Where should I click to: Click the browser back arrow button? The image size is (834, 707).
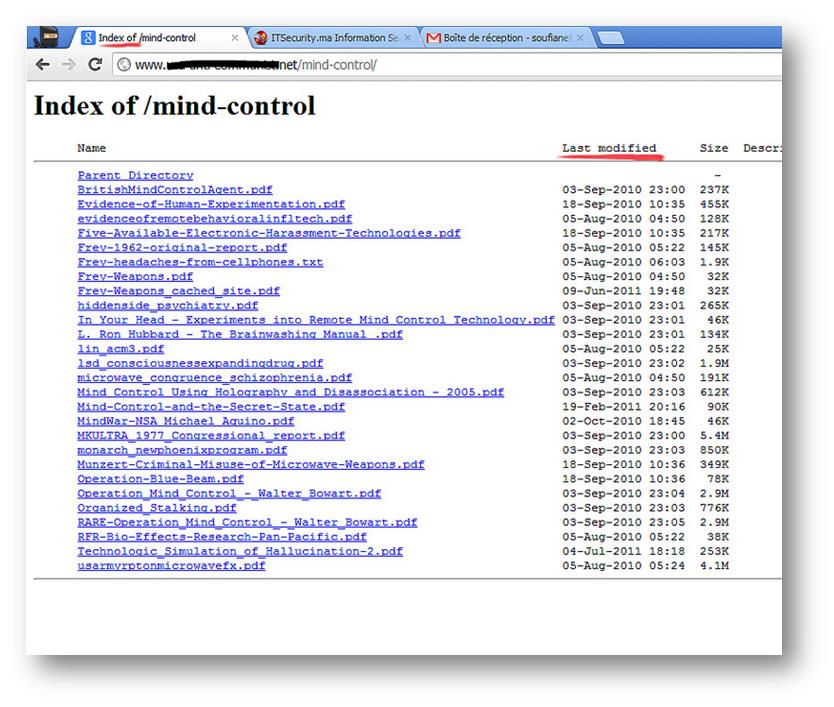click(43, 64)
